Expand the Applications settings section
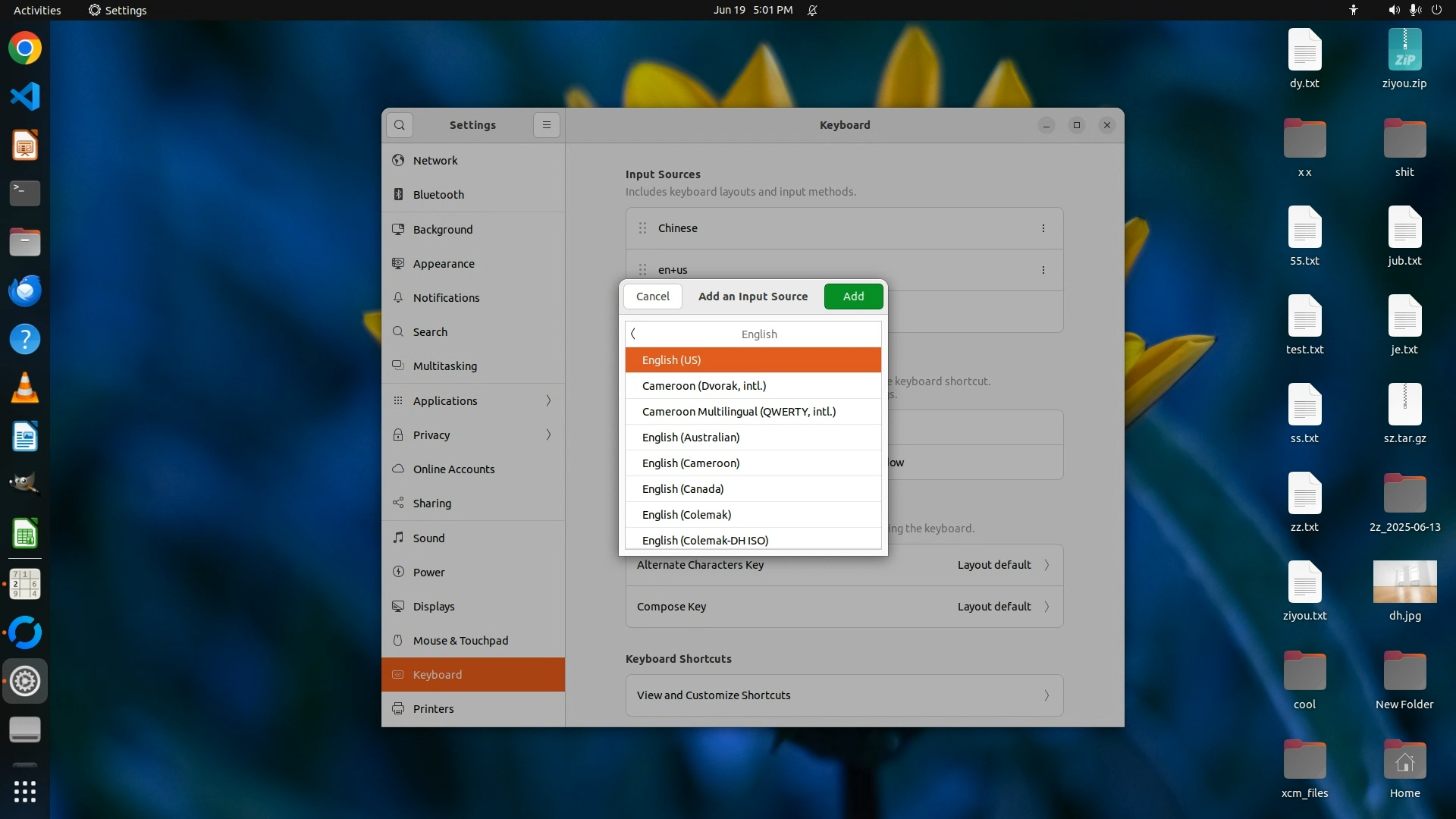 [473, 400]
